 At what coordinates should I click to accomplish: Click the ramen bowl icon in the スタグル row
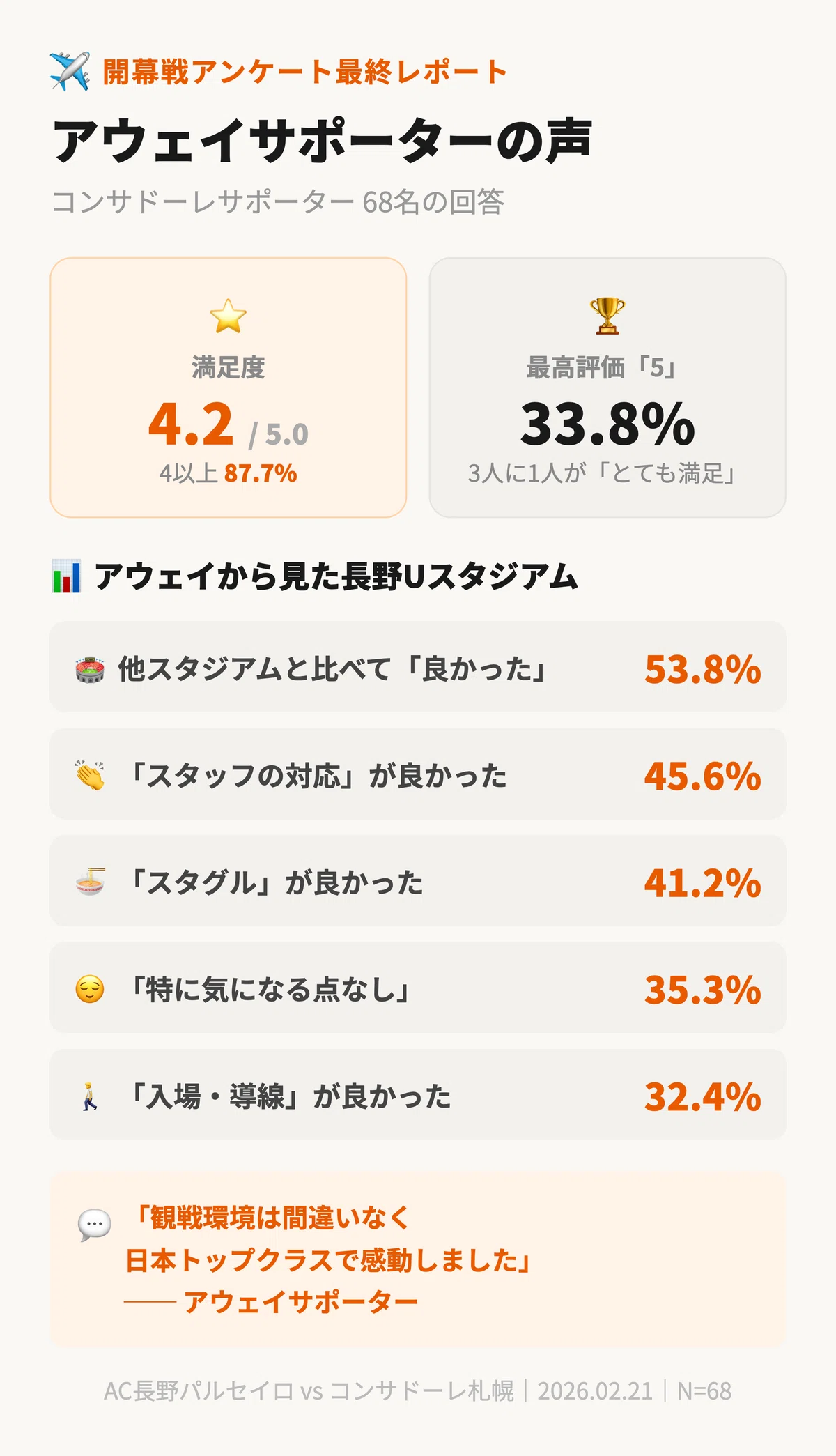90,882
